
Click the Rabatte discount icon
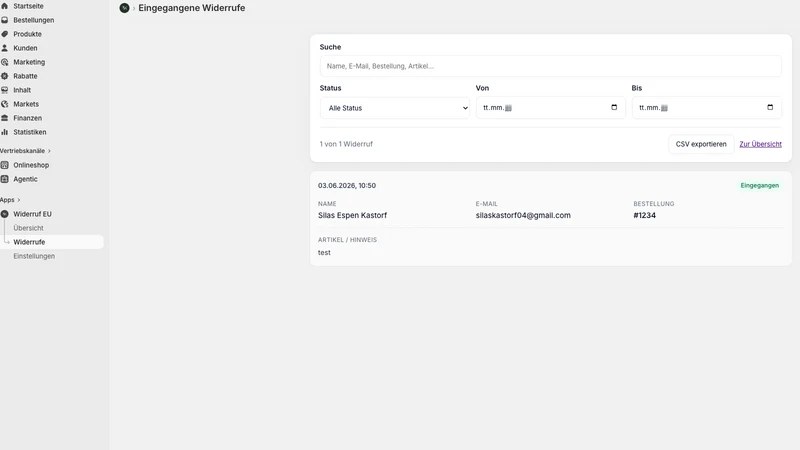pos(5,76)
